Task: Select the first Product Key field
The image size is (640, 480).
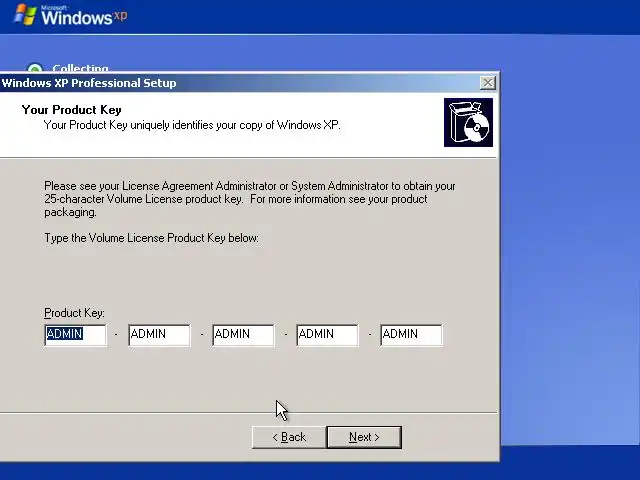Action: [76, 335]
